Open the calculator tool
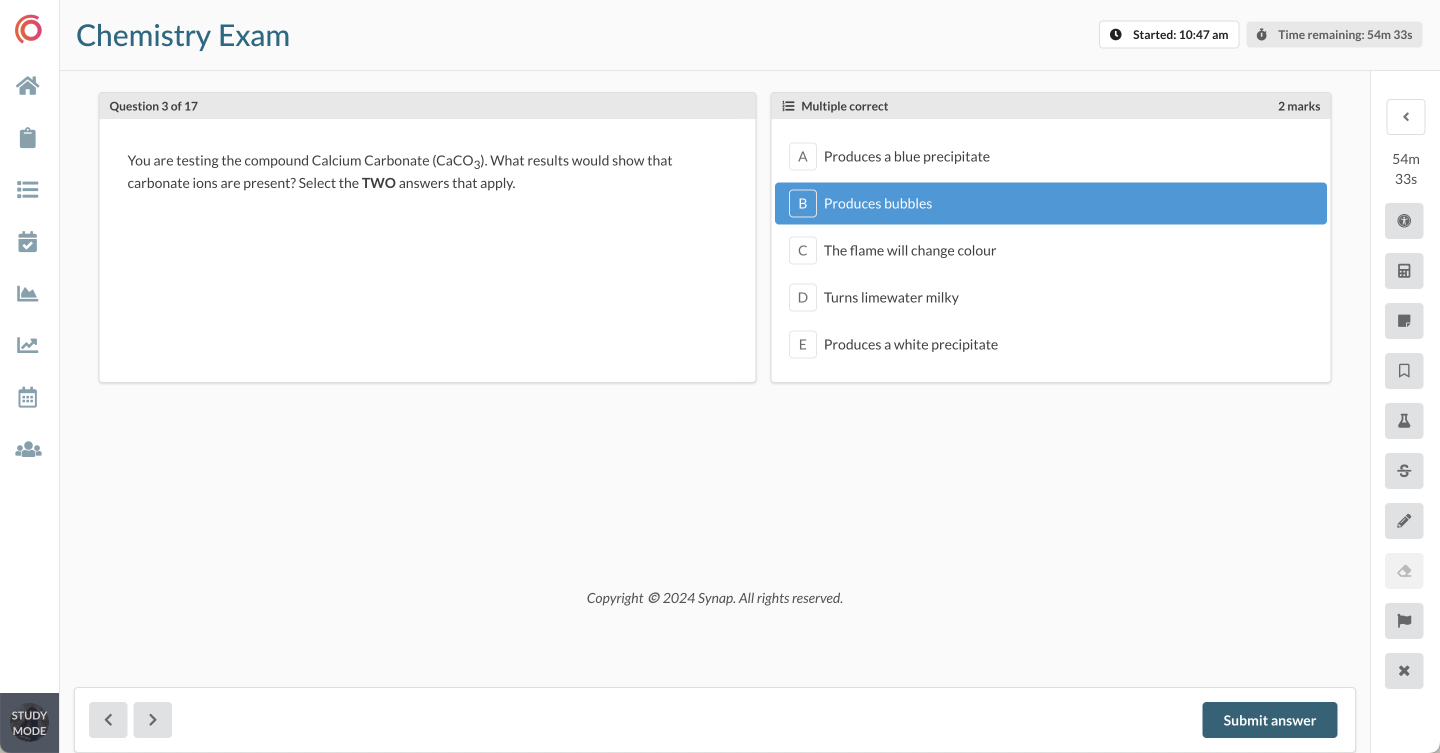The height and width of the screenshot is (753, 1440). (1404, 271)
